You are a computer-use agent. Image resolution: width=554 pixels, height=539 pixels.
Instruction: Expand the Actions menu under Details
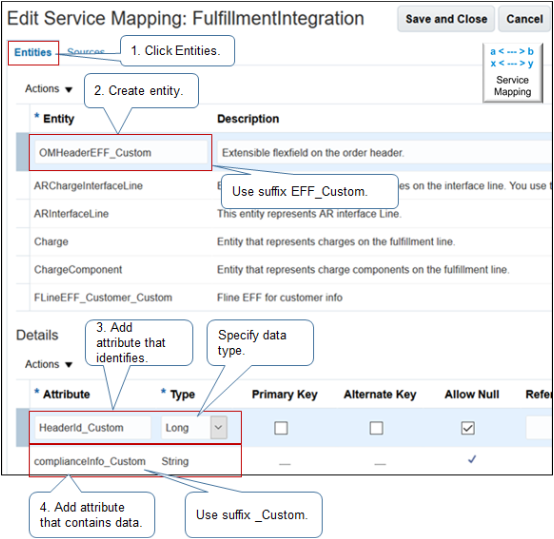tap(48, 364)
